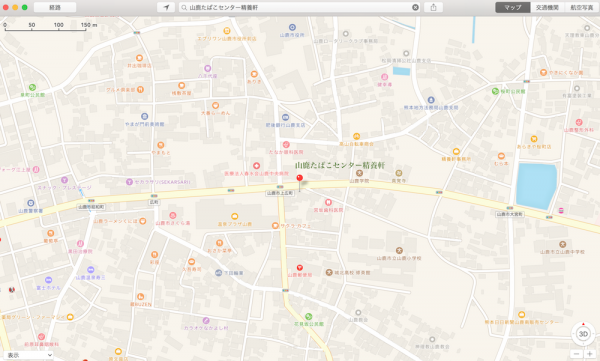Select the 山鹿市立山鹿小学校 school icon
The width and height of the screenshot is (600, 361).
[399, 251]
